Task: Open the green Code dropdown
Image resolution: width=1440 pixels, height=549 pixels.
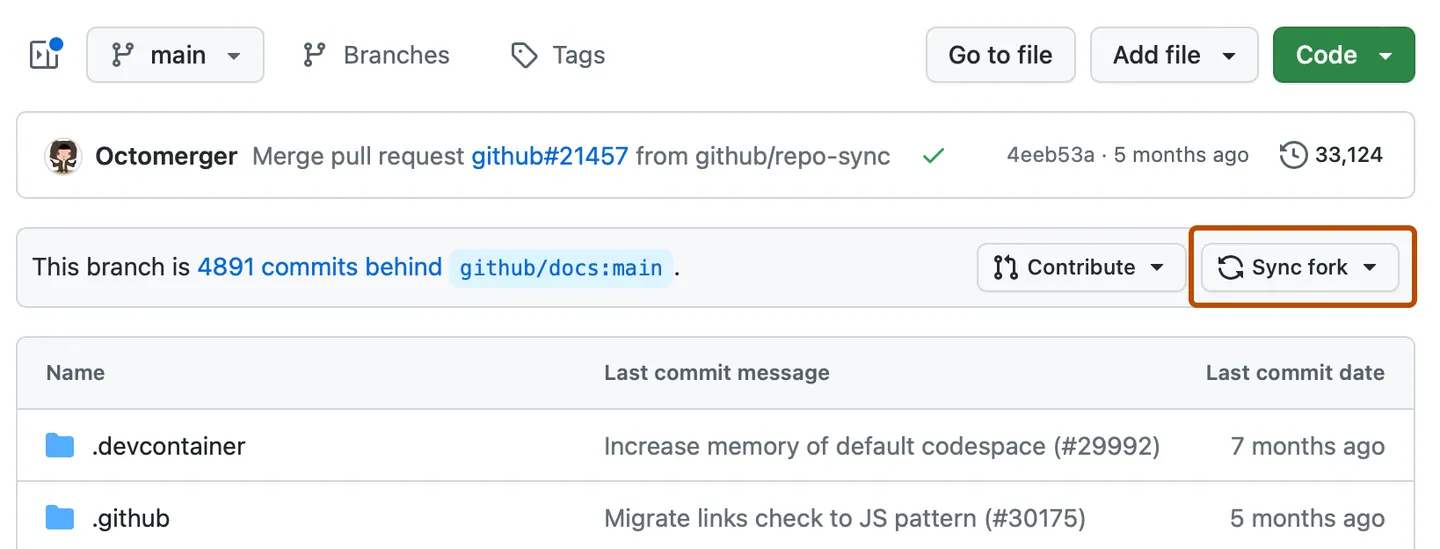Action: click(1343, 55)
